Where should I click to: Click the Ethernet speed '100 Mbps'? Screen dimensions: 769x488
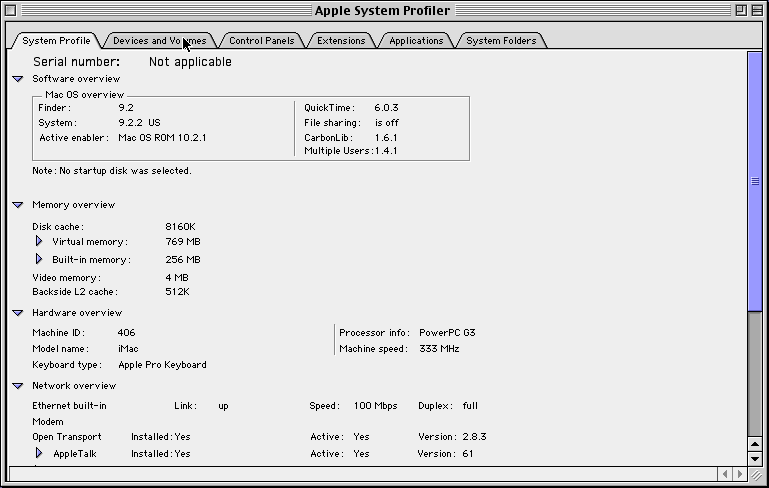pyautogui.click(x=376, y=406)
